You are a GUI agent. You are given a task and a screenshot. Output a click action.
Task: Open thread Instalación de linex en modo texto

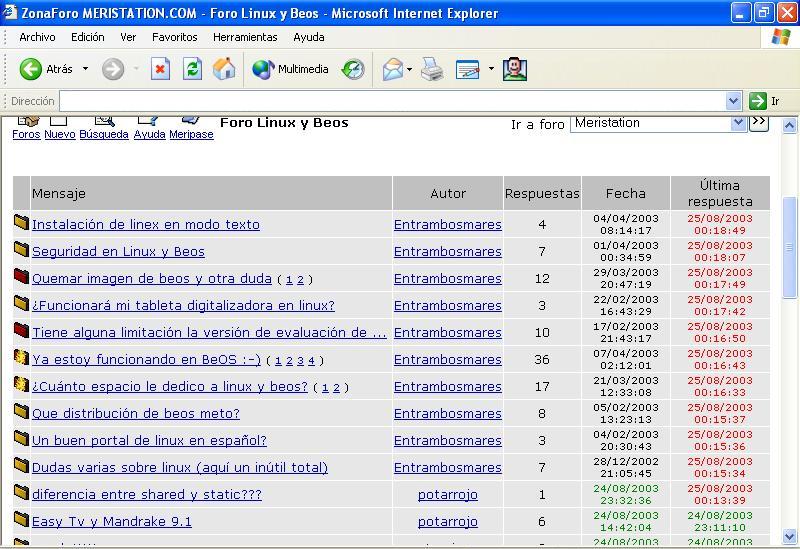click(x=146, y=224)
